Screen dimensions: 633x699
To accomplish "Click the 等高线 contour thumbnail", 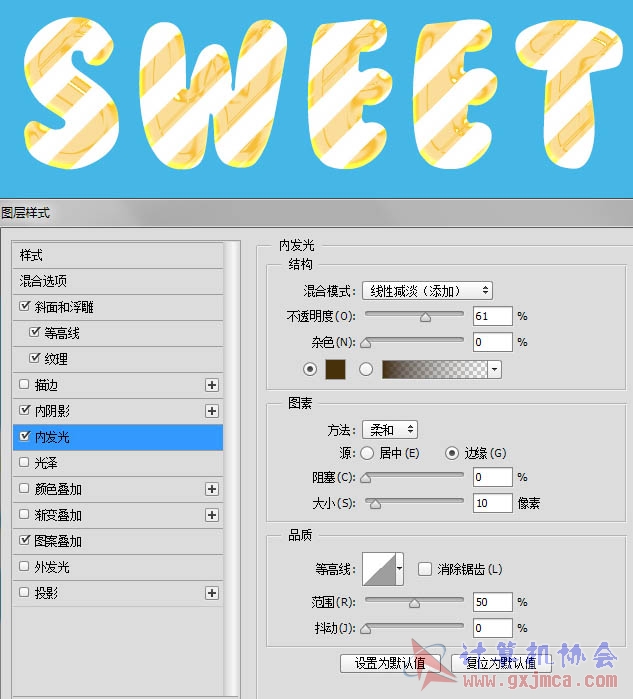I will tap(379, 568).
